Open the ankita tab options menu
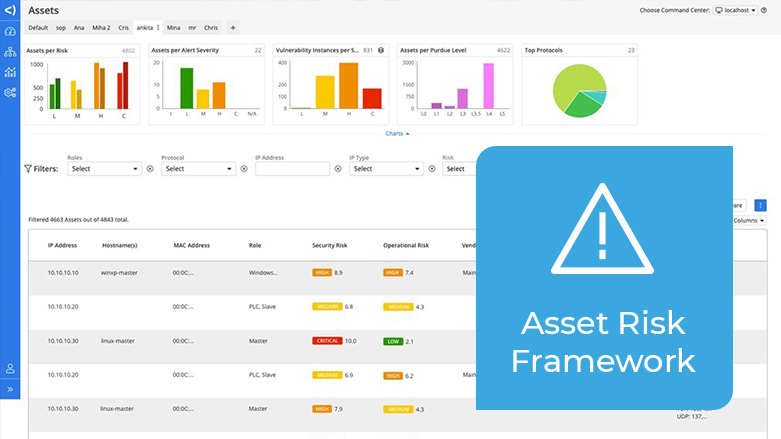The width and height of the screenshot is (781, 439). point(158,28)
